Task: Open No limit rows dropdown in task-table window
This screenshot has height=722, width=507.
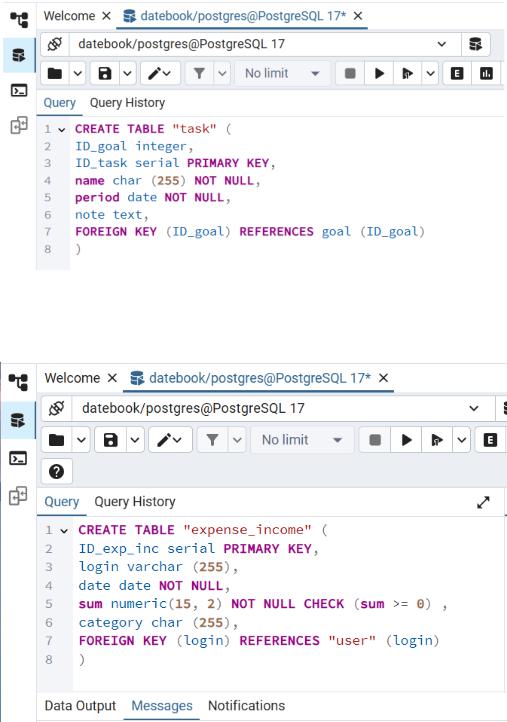Action: click(x=282, y=73)
